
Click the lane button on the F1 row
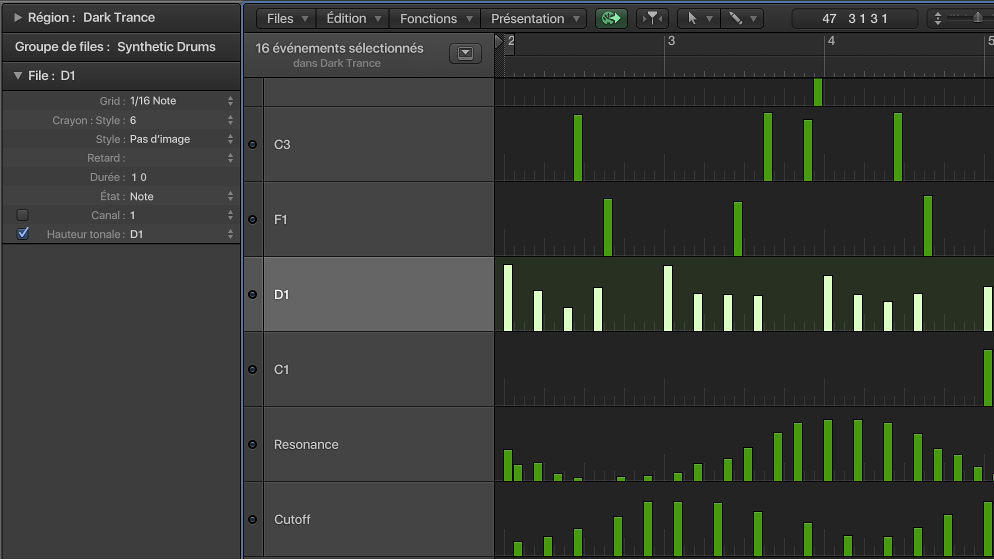[252, 220]
